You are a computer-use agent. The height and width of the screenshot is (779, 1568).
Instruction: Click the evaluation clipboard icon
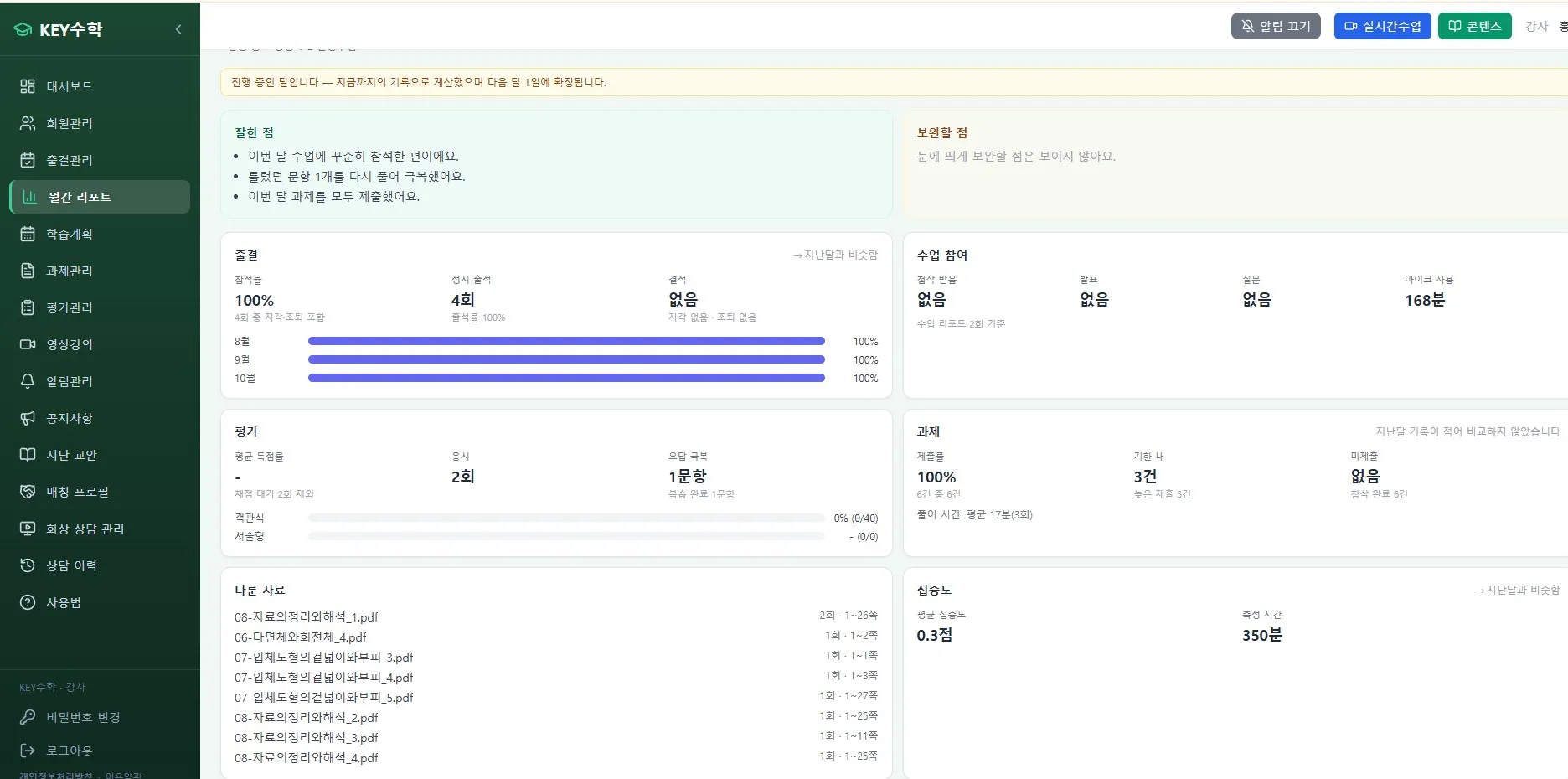28,307
